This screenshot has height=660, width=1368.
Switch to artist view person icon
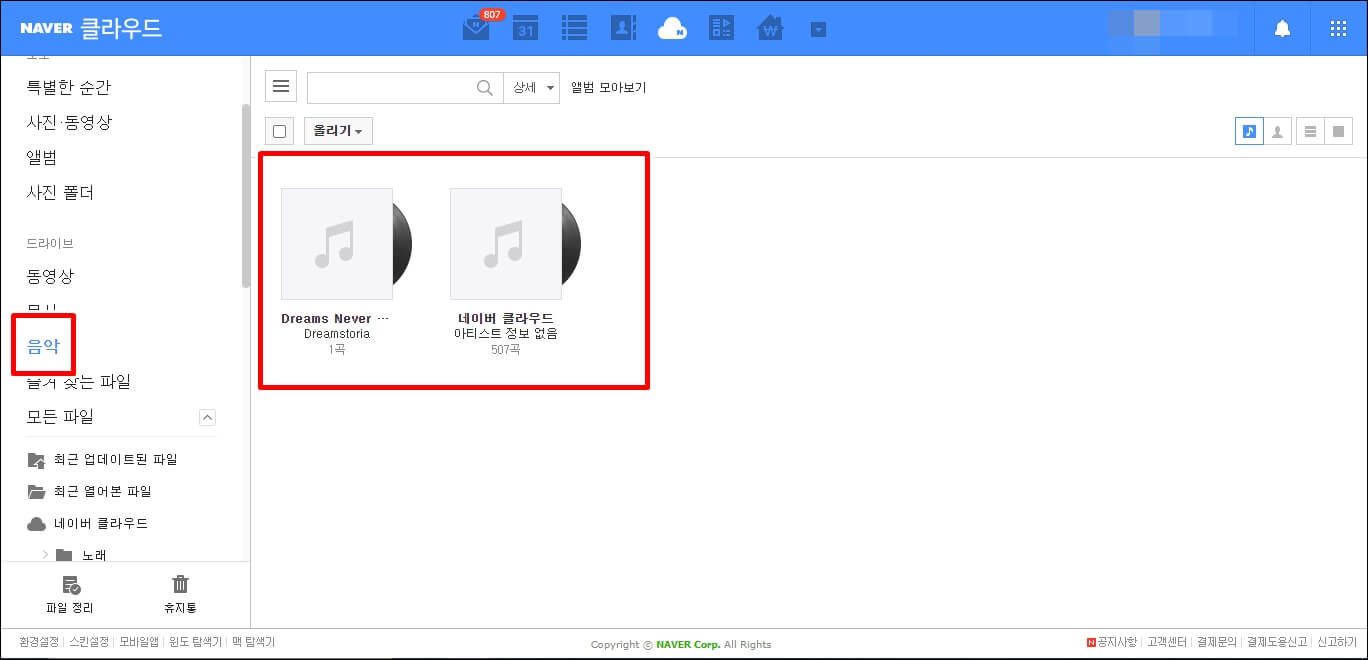1277,131
